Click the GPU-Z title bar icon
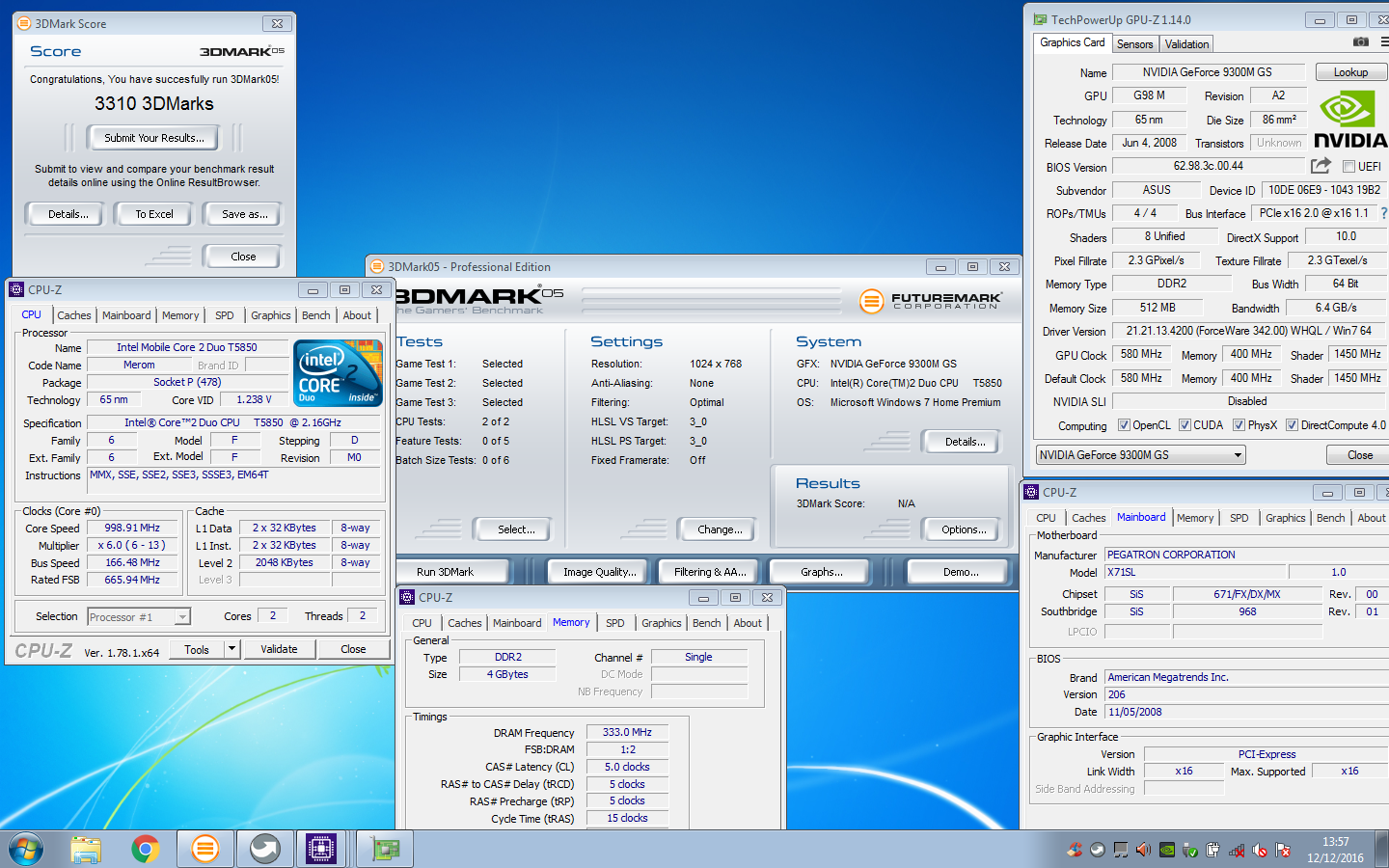Image resolution: width=1389 pixels, height=868 pixels. 1040,19
